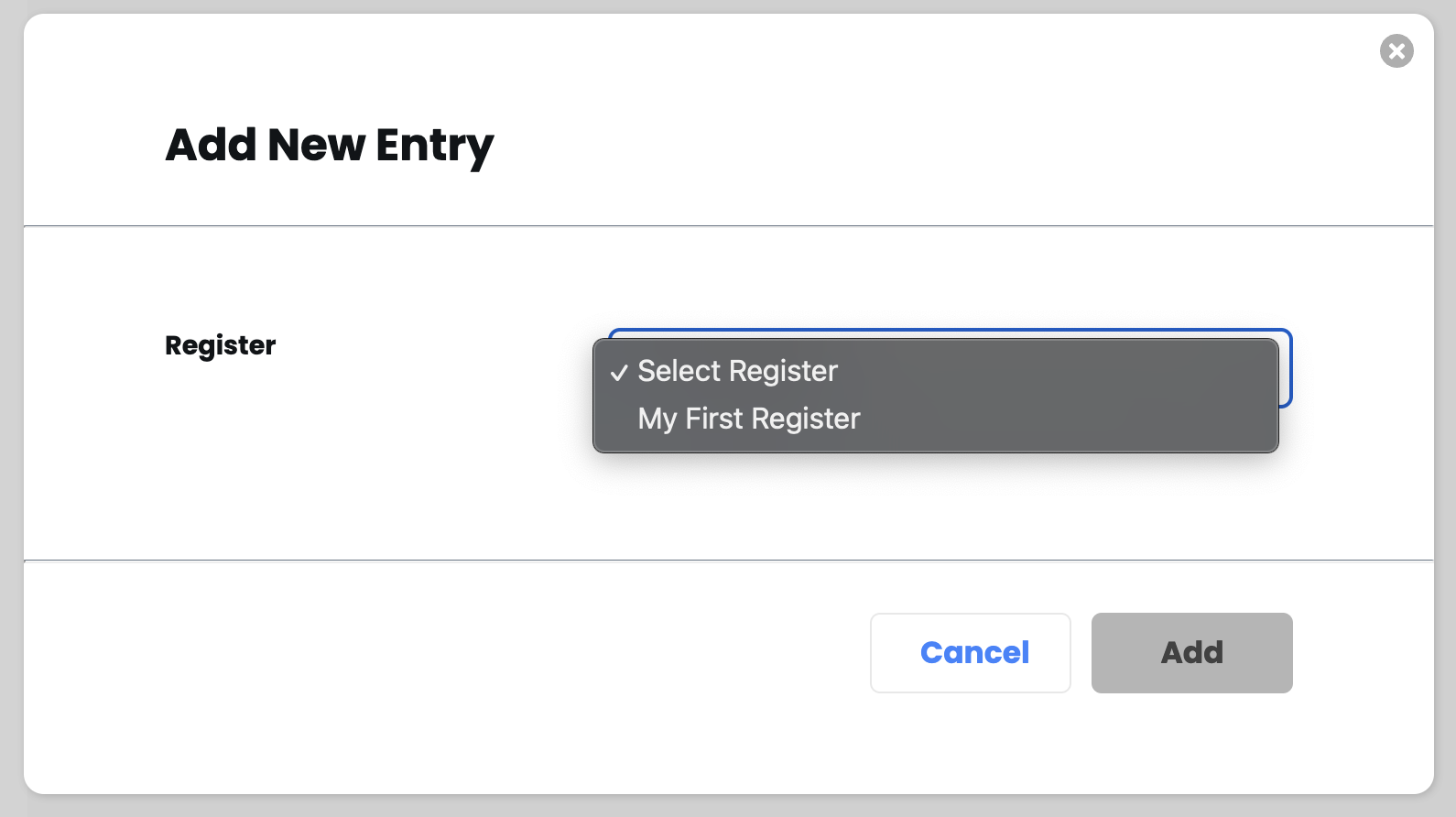Submit the entry with Add
The width and height of the screenshot is (1456, 817).
pyautogui.click(x=1191, y=652)
